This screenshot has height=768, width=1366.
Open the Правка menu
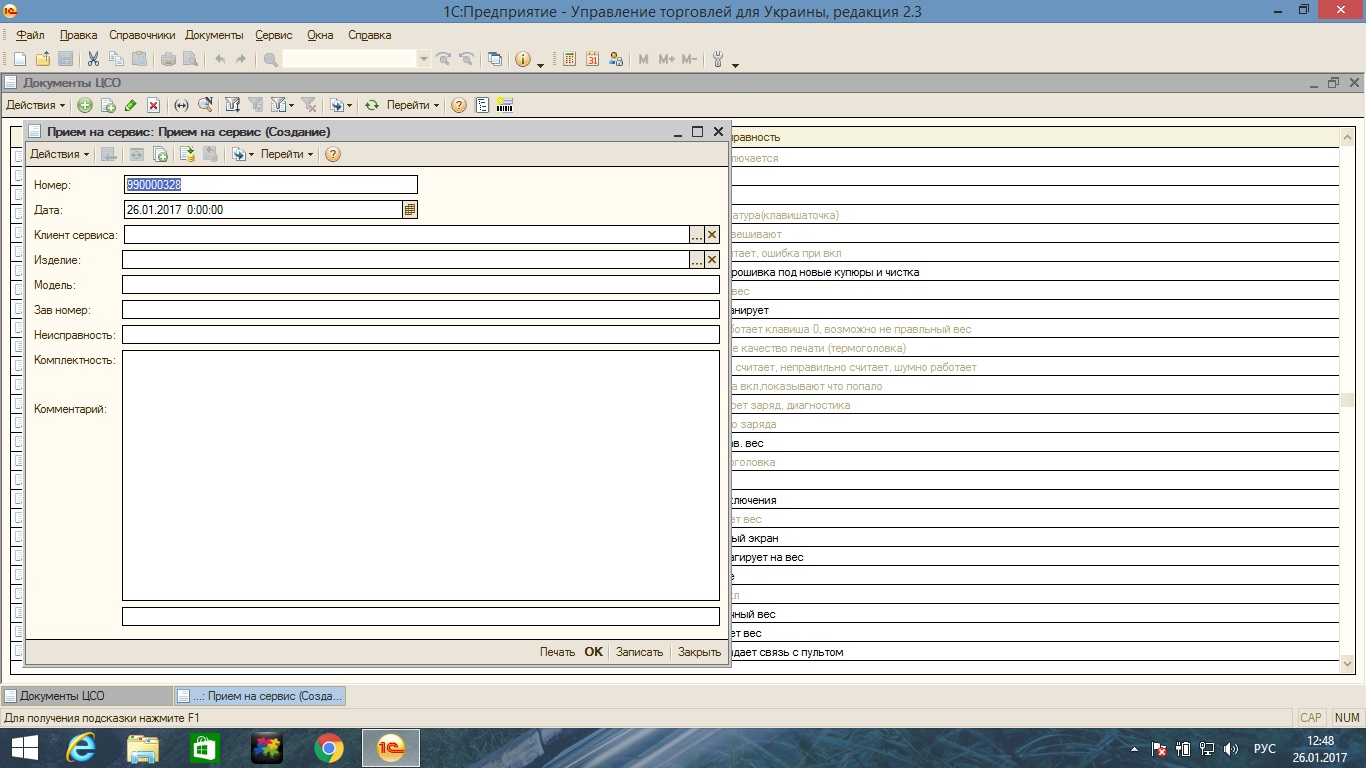(78, 35)
